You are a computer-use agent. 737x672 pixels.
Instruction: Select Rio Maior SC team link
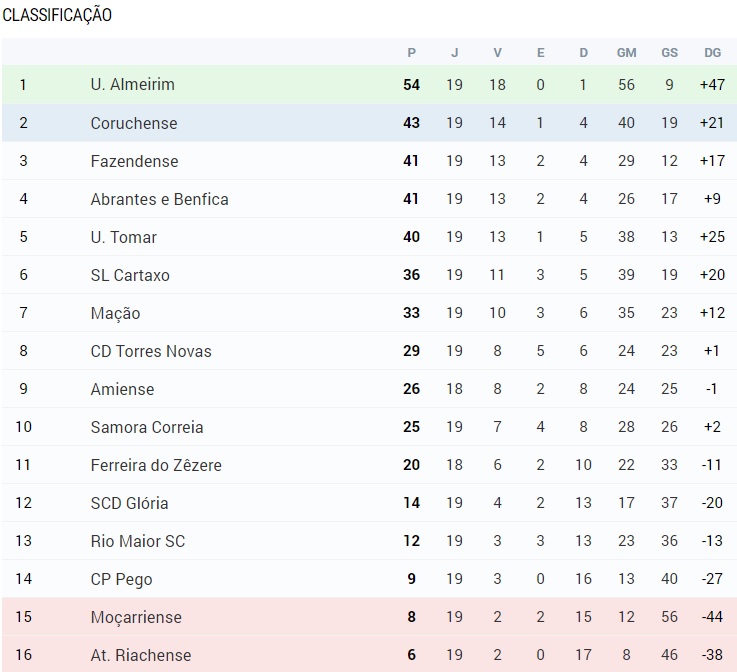tap(138, 541)
